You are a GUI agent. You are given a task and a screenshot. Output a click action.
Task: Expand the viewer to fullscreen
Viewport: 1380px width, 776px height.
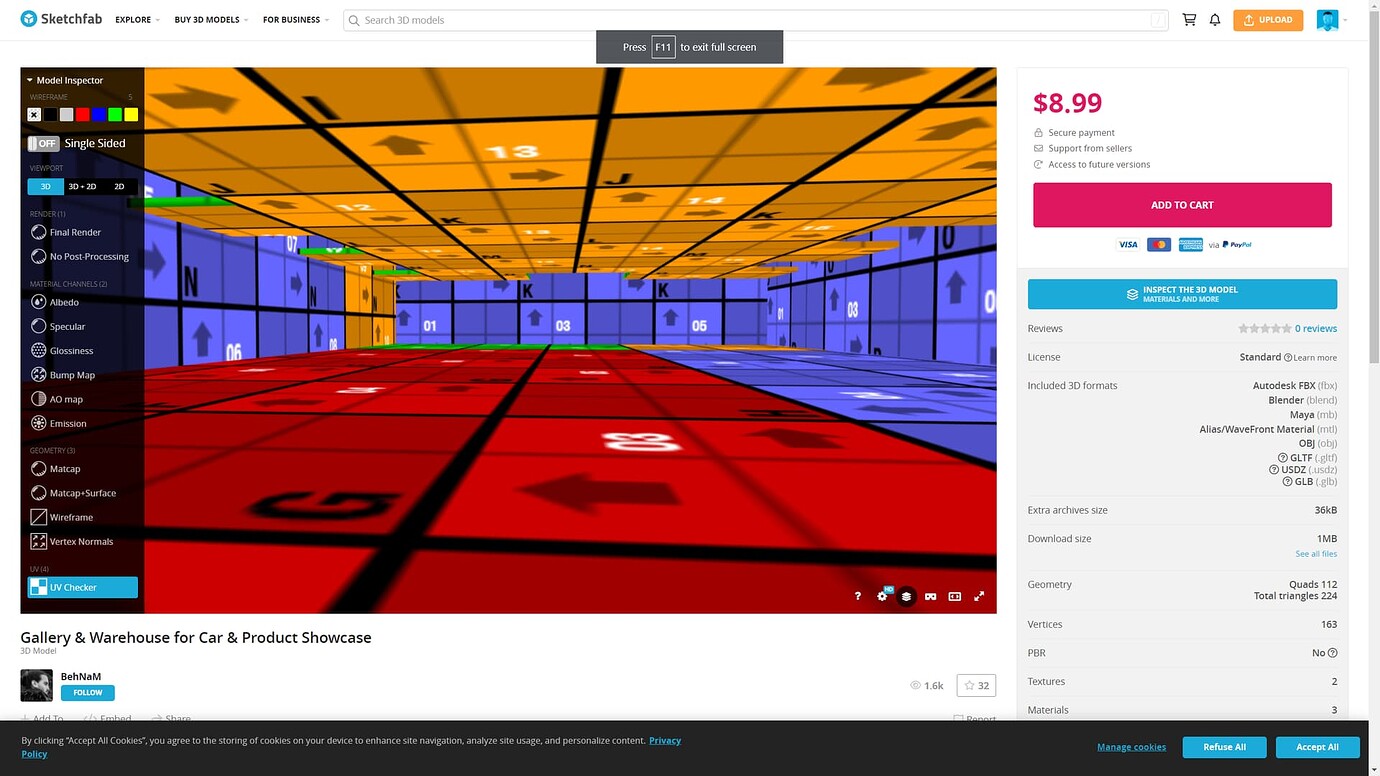click(979, 596)
